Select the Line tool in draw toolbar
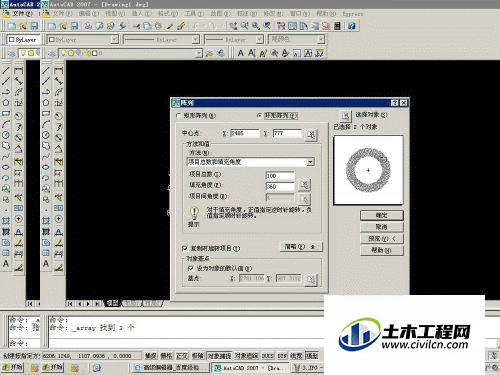This screenshot has height=375, width=500. (46, 70)
